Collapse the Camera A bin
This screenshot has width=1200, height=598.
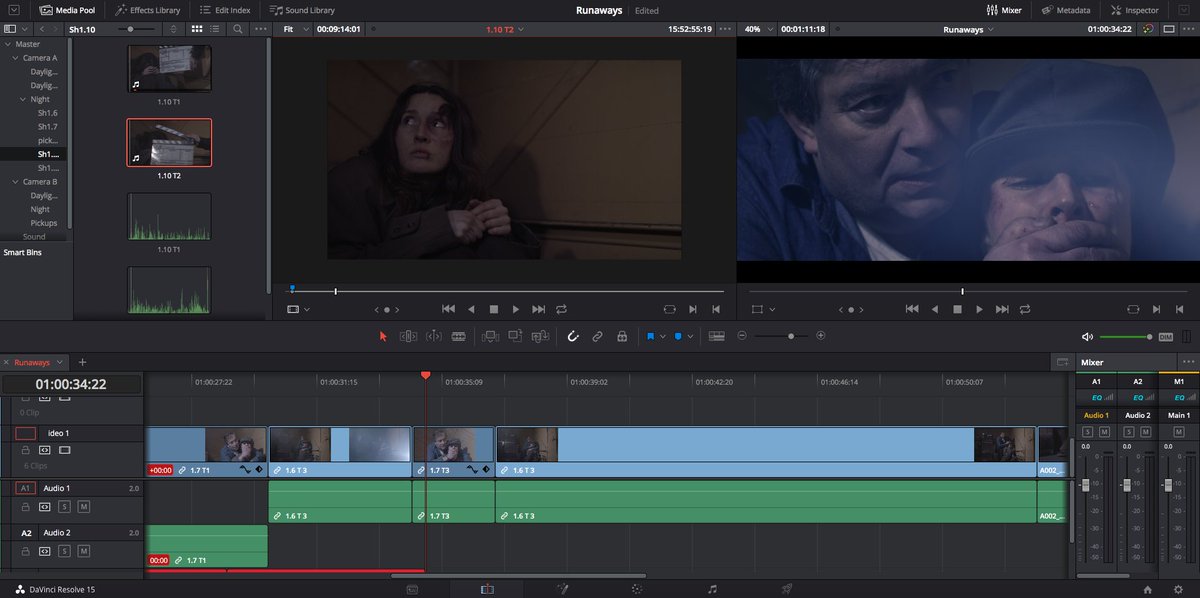pyautogui.click(x=15, y=58)
